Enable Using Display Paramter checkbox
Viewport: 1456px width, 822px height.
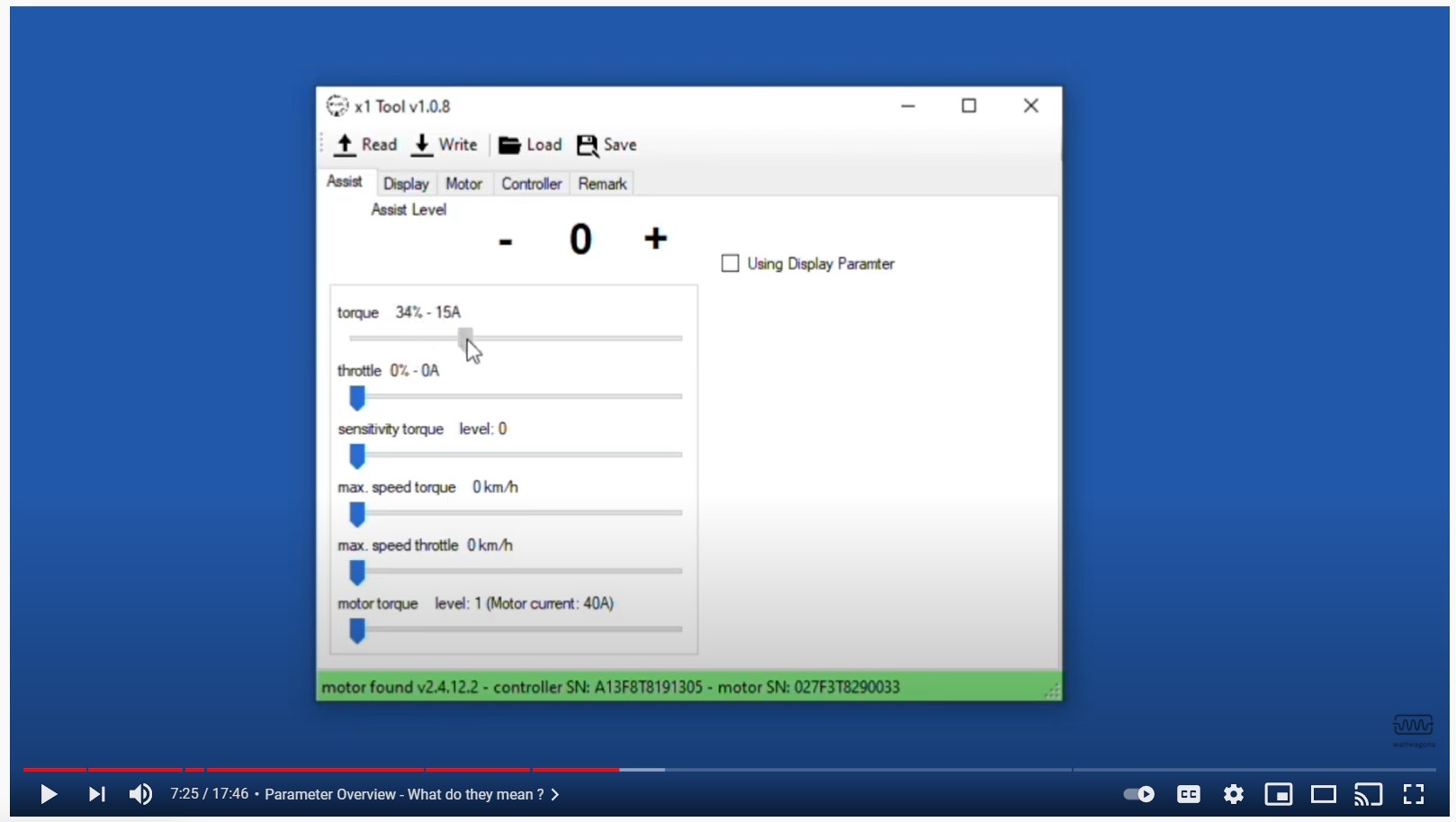tap(731, 264)
